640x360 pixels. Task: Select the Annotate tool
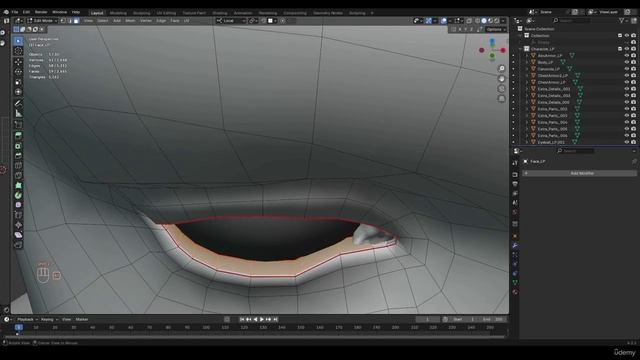coord(18,104)
